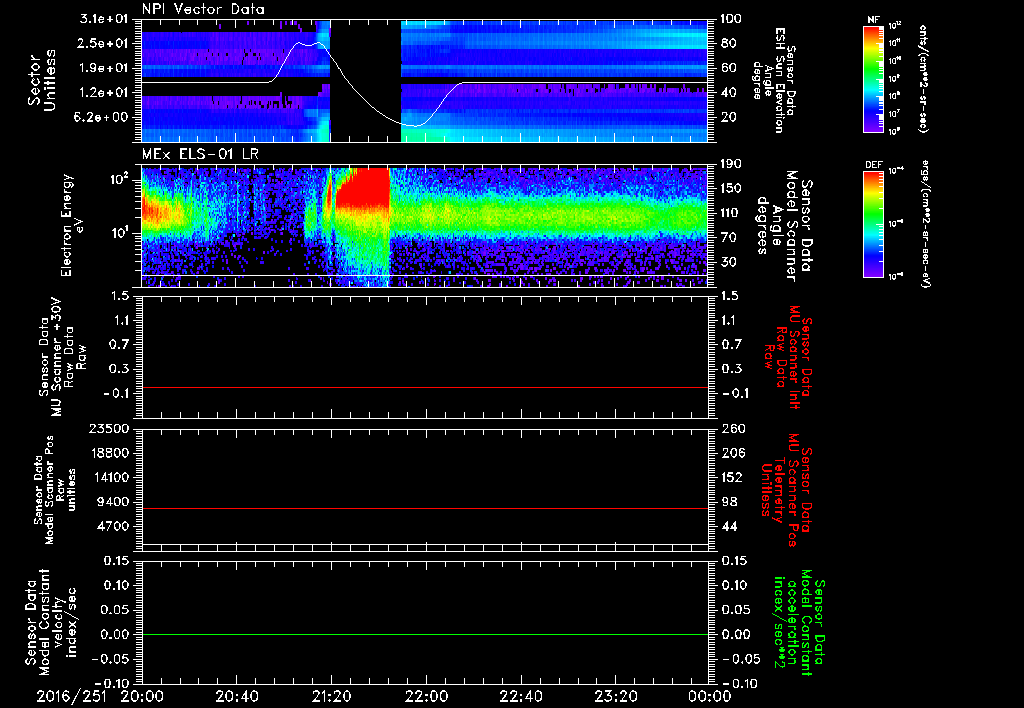Click the red line in MU Scanner +30V panel
Image resolution: width=1024 pixels, height=708 pixels.
pyautogui.click(x=424, y=387)
